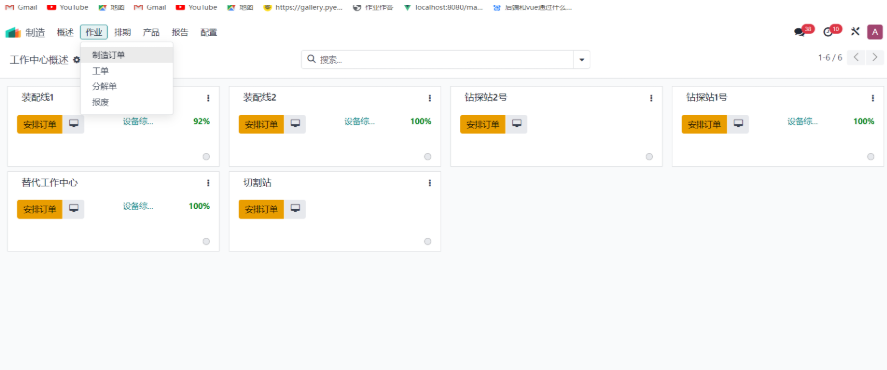Click the gear icon beside 工作中心概述
Screen dimensions: 887x370
coord(76,59)
